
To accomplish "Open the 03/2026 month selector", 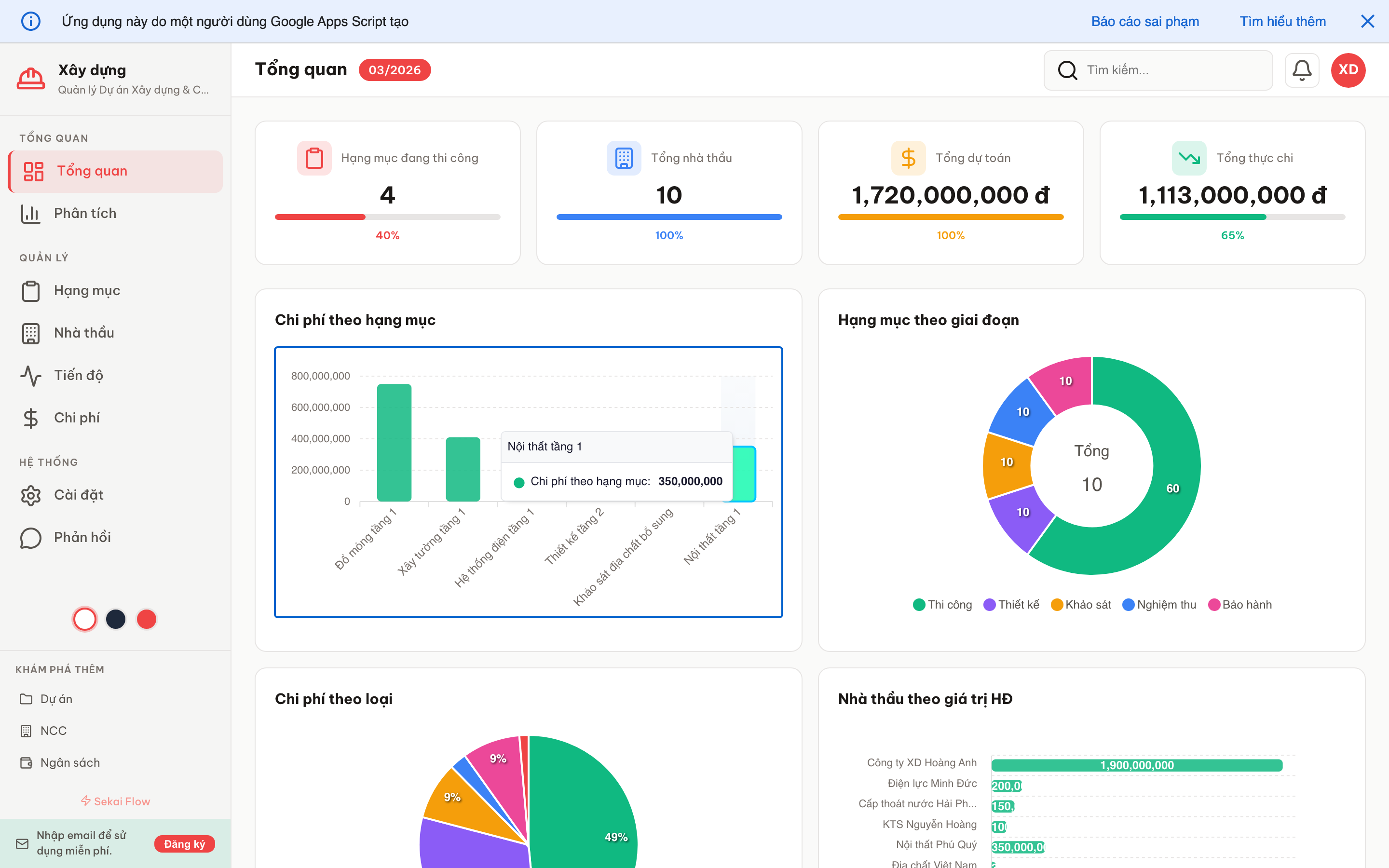I will point(395,69).
